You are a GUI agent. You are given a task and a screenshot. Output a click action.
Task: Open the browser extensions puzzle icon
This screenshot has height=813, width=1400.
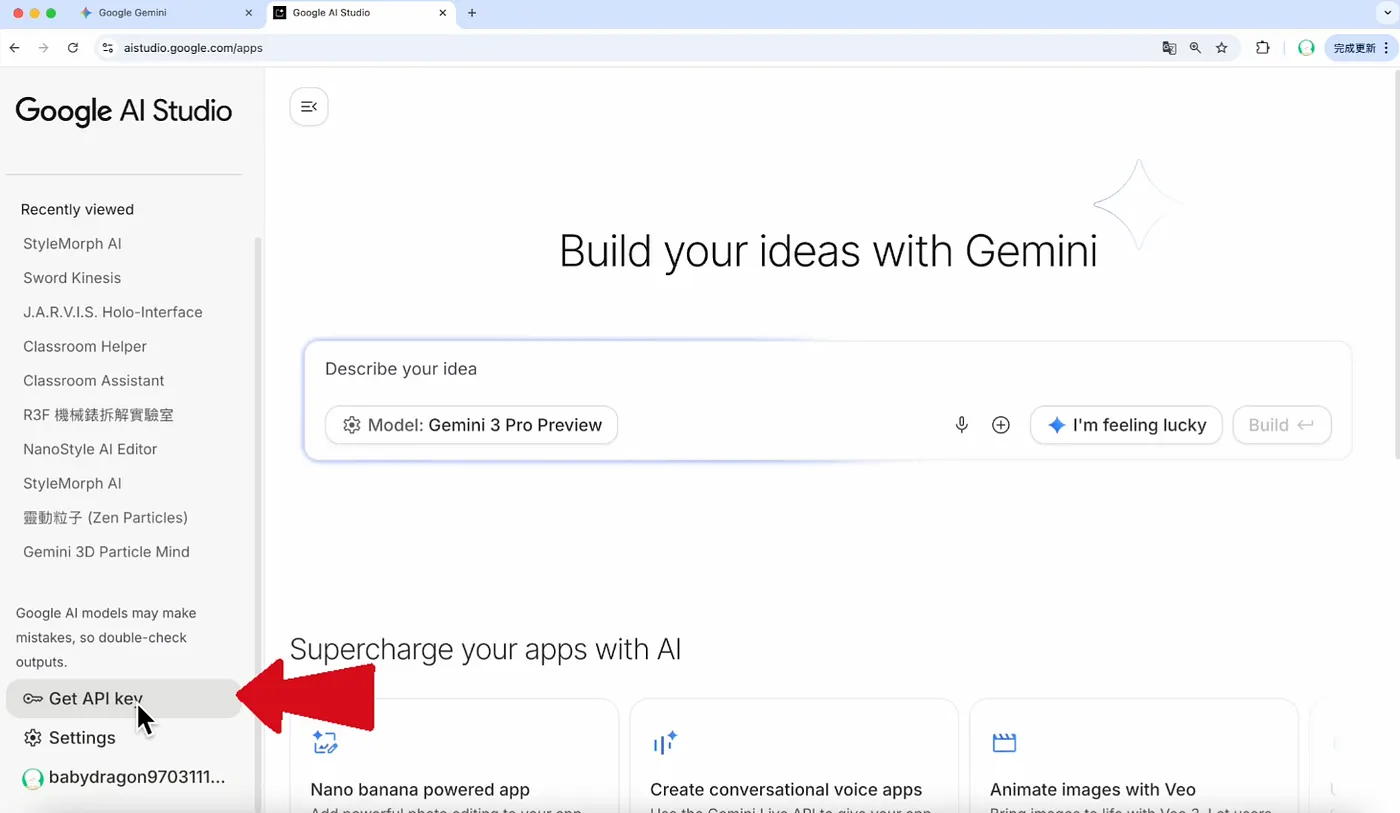tap(1263, 47)
